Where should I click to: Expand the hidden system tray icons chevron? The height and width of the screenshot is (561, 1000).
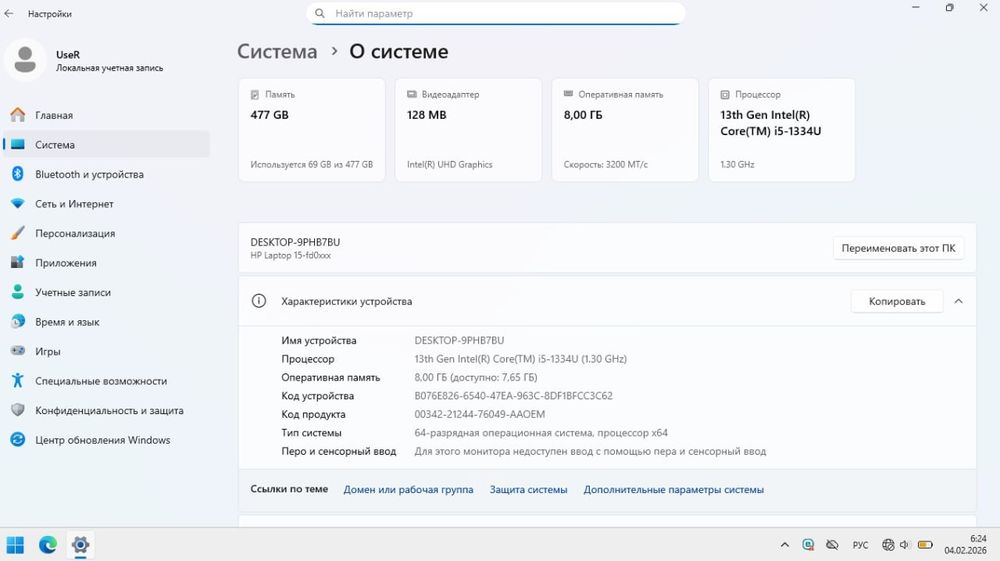click(x=784, y=545)
